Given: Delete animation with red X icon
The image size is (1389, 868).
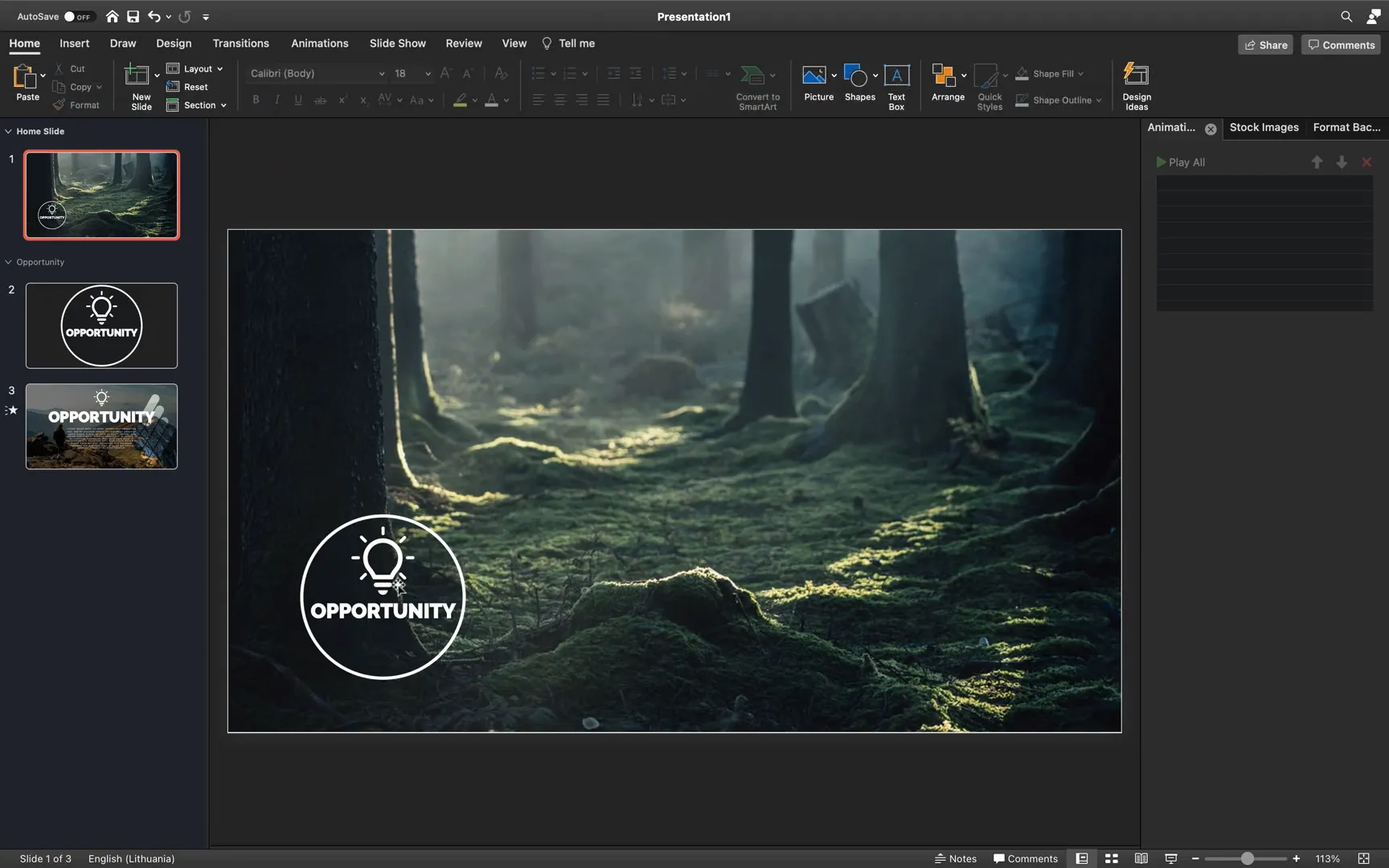Looking at the screenshot, I should pos(1366,162).
